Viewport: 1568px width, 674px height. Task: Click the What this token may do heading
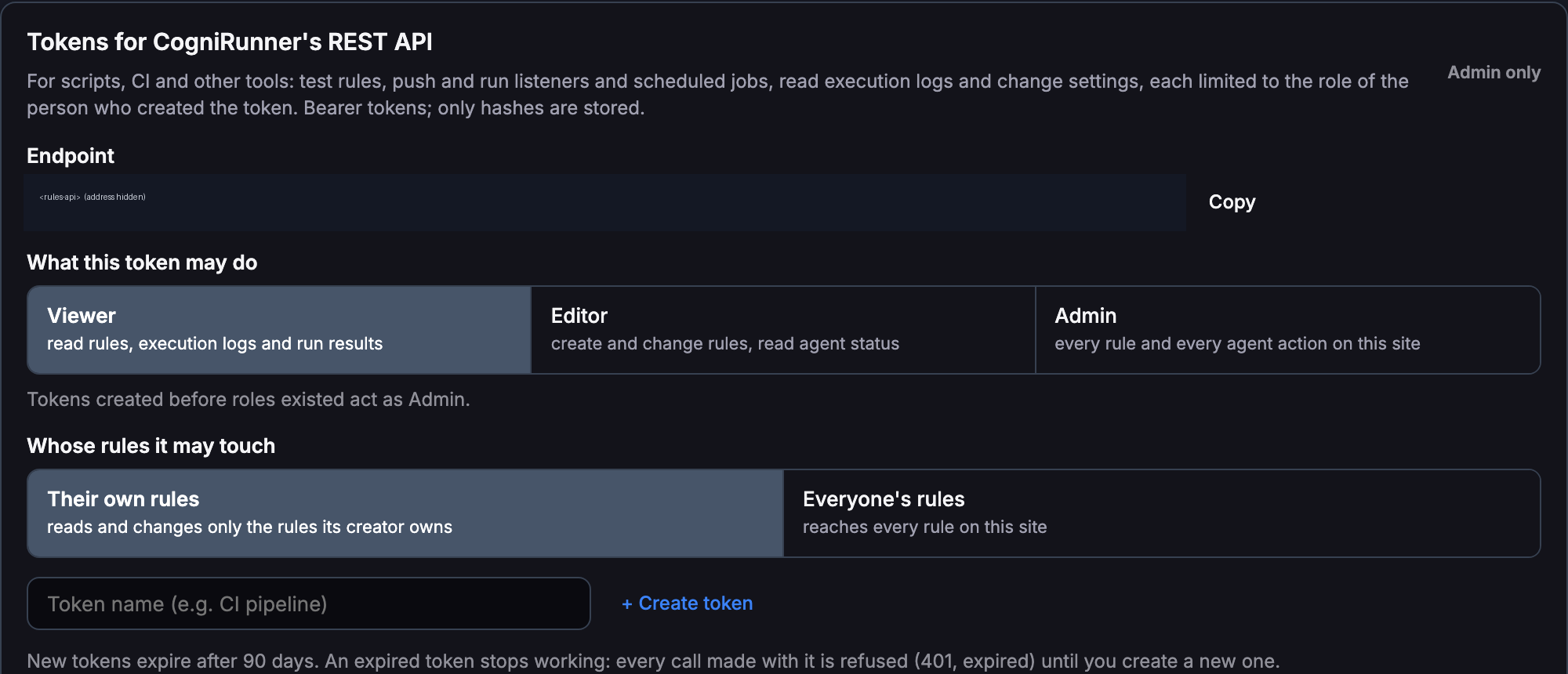(142, 263)
